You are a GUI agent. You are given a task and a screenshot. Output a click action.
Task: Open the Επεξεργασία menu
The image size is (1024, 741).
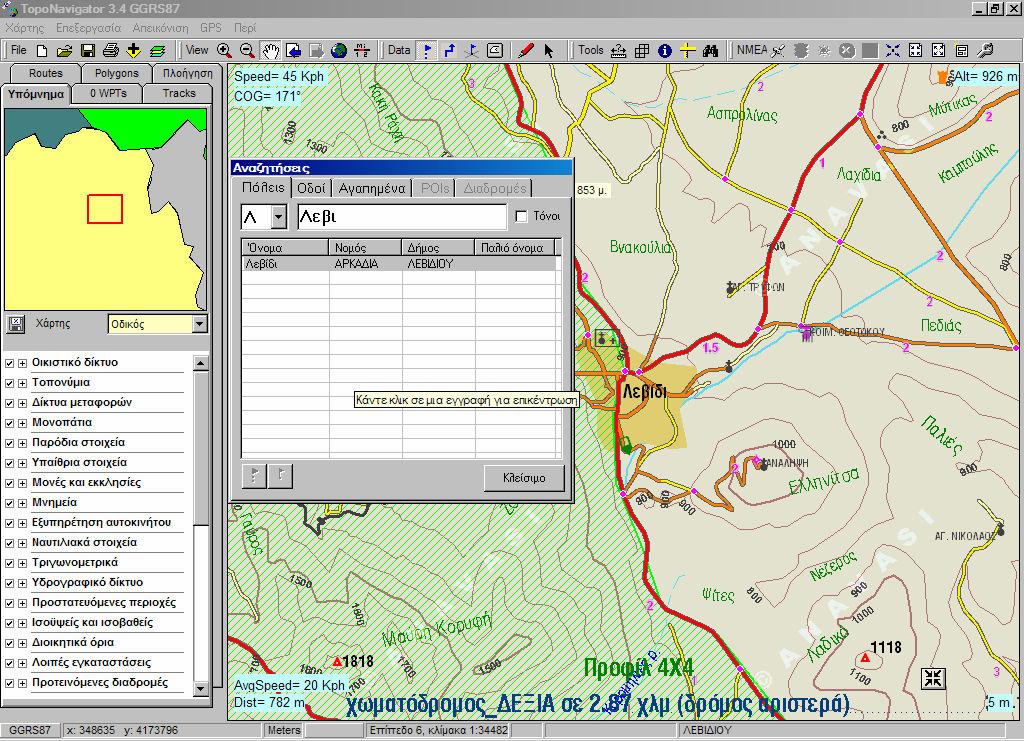88,28
